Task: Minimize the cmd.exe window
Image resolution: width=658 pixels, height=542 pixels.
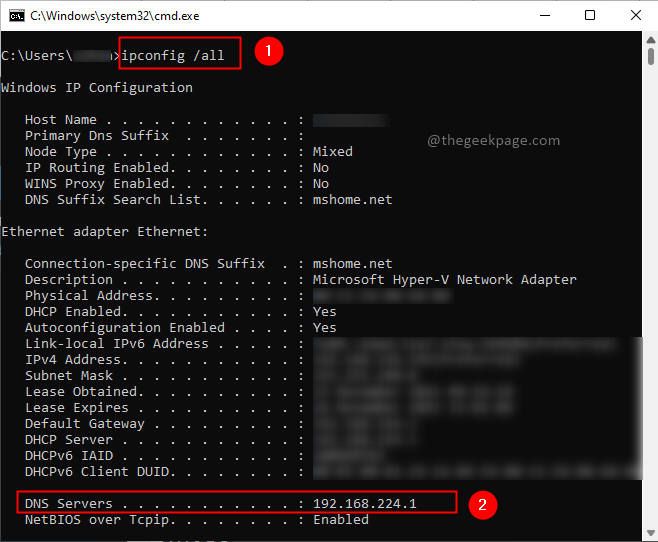Action: (545, 16)
